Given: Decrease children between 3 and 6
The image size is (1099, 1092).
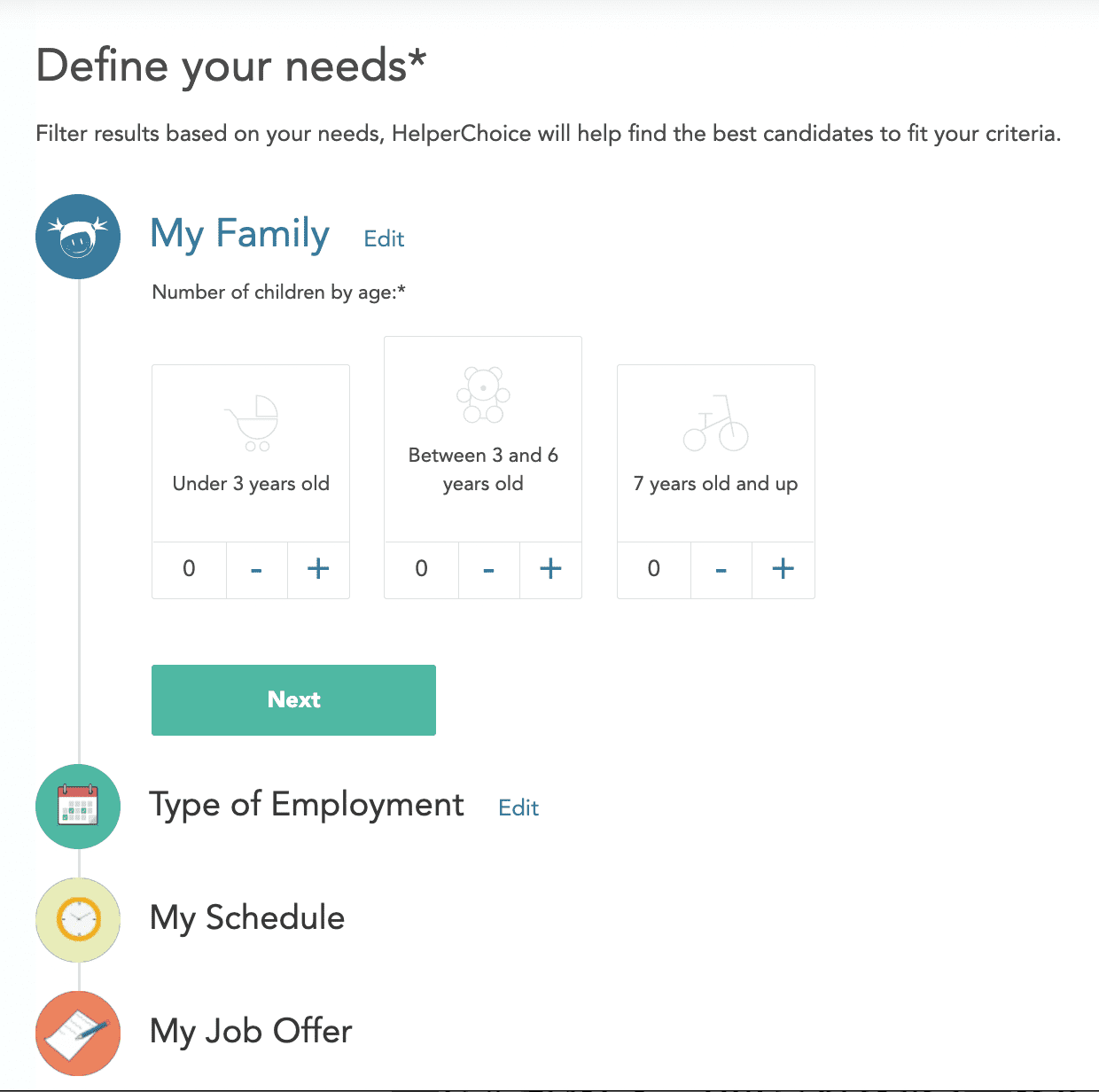Looking at the screenshot, I should click(489, 569).
